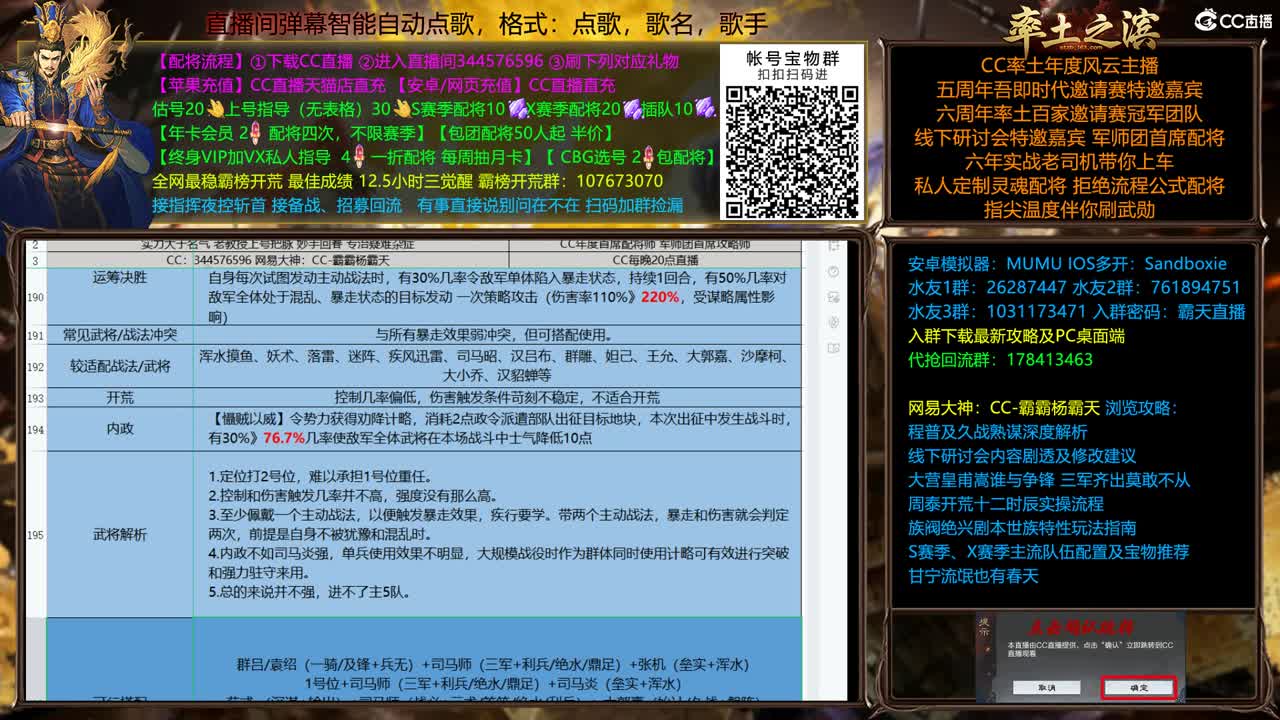Click the 开荒 label cell
Screen dimensions: 1280x720
point(120,398)
